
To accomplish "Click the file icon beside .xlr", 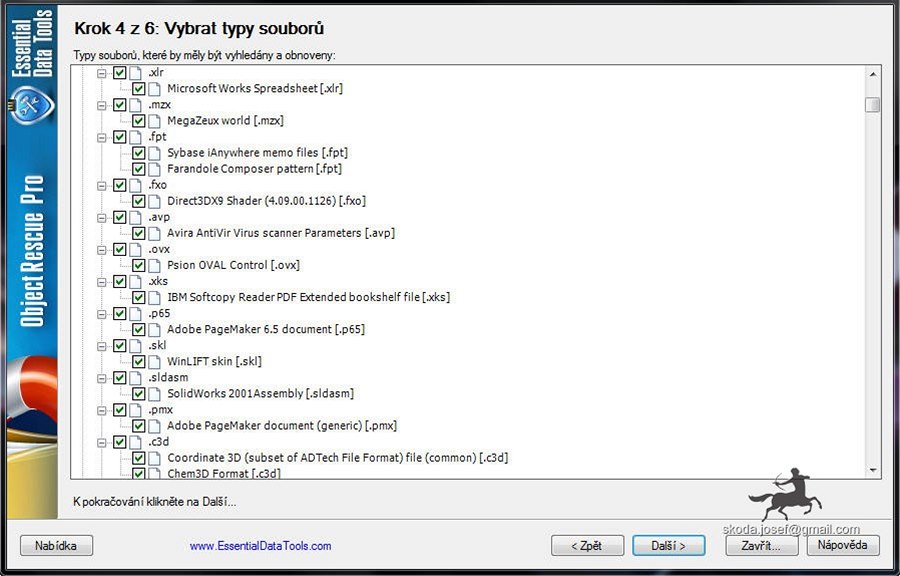I will tap(135, 73).
